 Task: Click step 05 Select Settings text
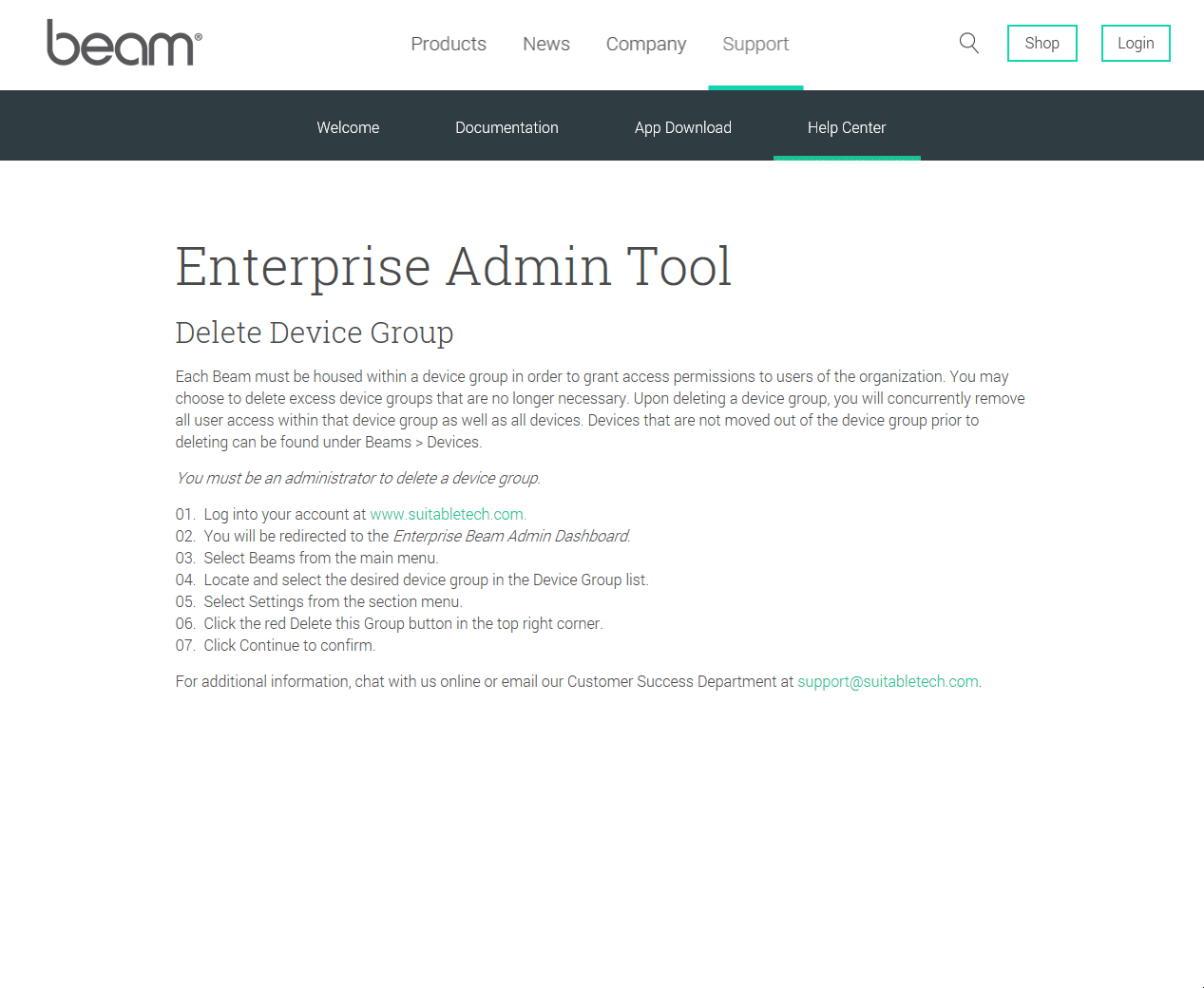point(318,601)
